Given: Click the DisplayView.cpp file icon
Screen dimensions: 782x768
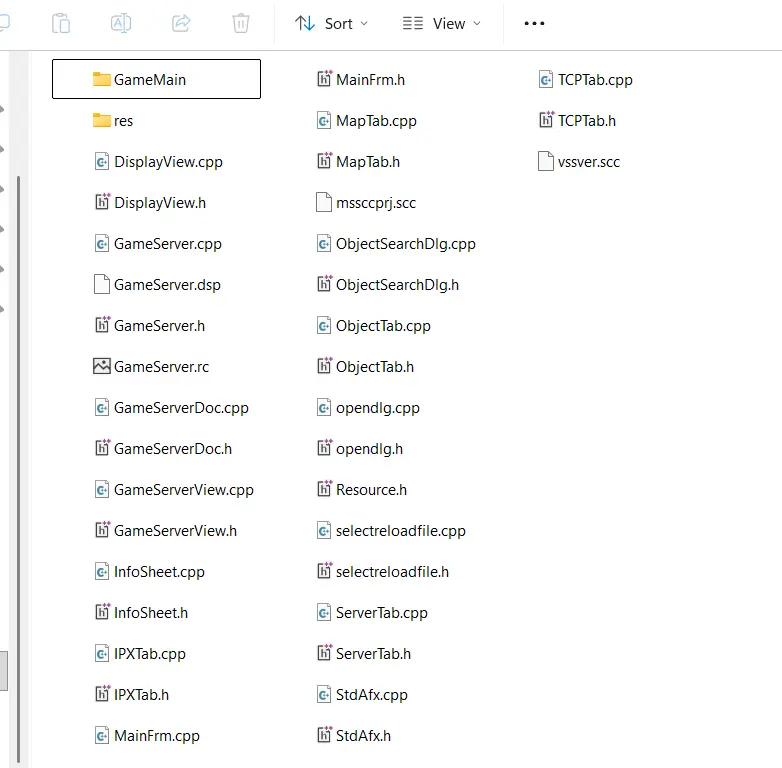Looking at the screenshot, I should pos(102,162).
